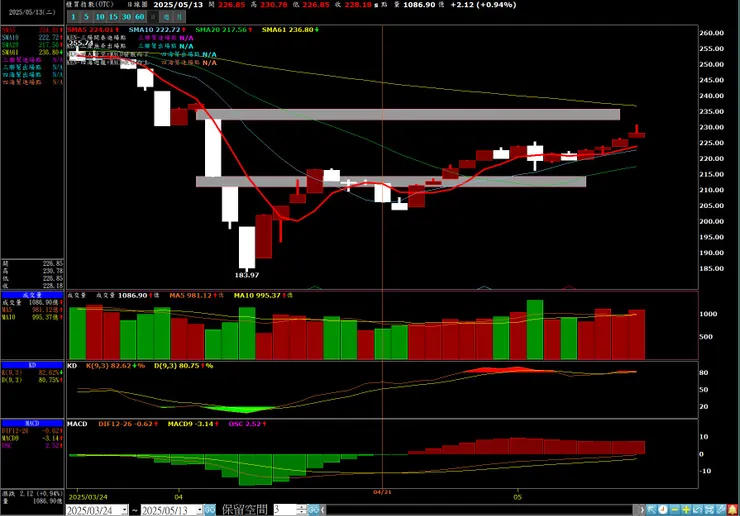Screen dimensions: 740x516
Task: Switch to the weekly (週) chart button
Action: (x=166, y=17)
